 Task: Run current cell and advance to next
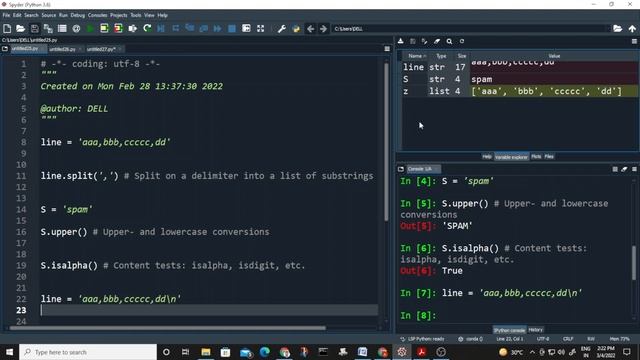pos(118,29)
